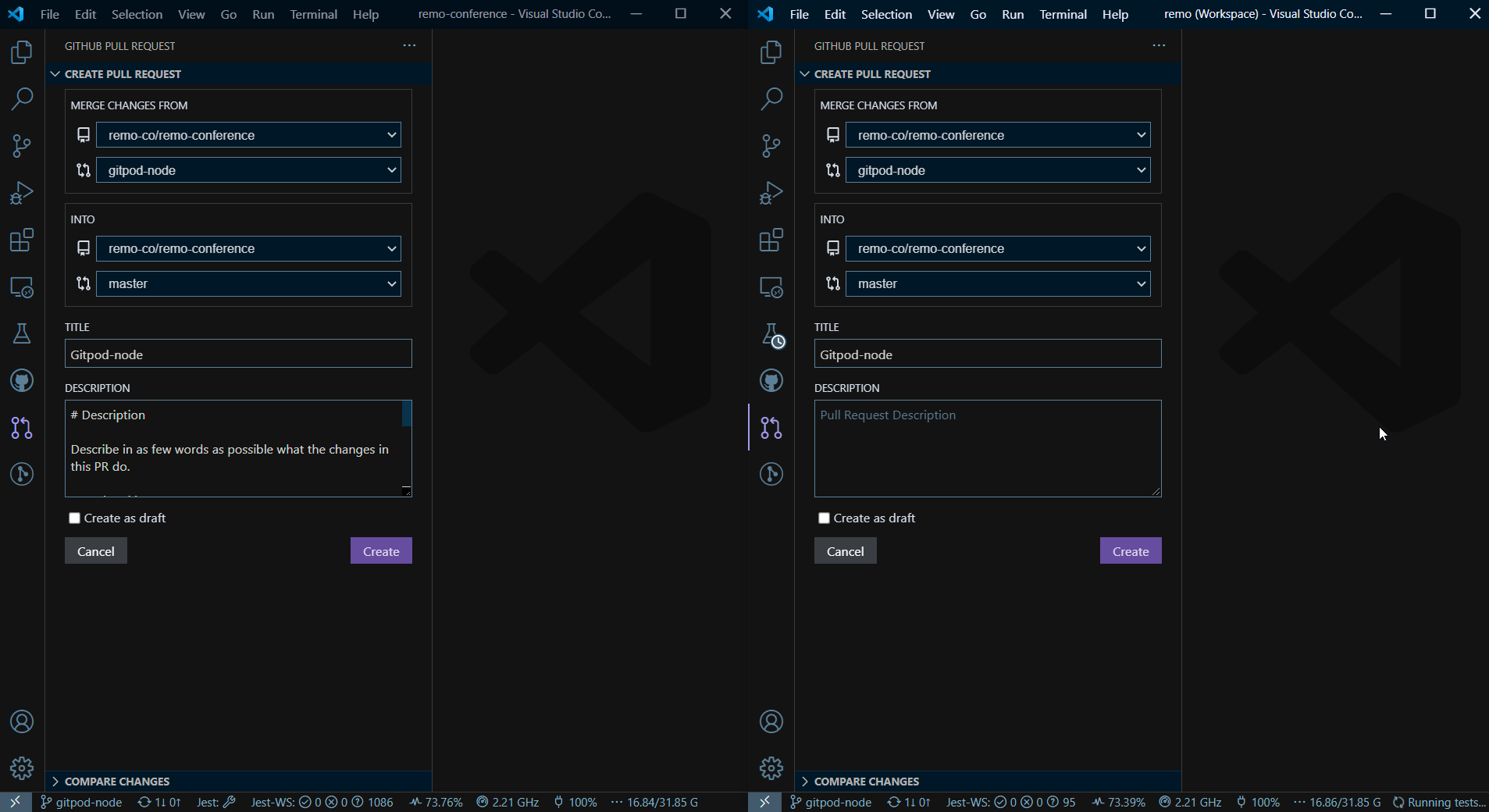The width and height of the screenshot is (1489, 812).
Task: Click Create button in left window
Action: [381, 551]
